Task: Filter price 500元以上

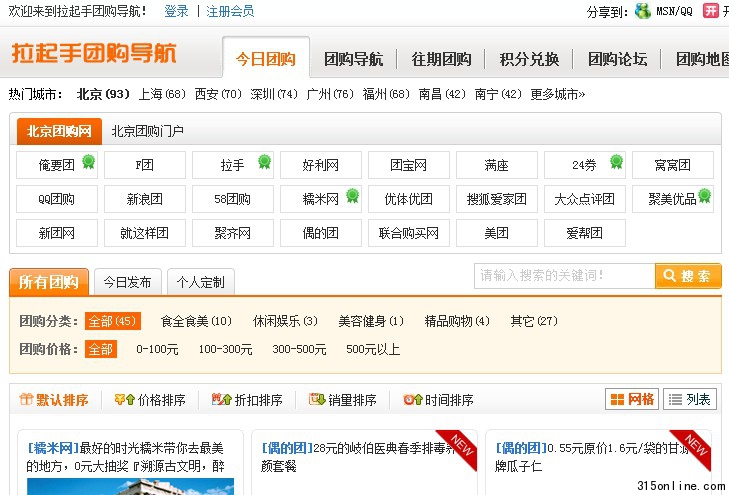Action: point(373,349)
